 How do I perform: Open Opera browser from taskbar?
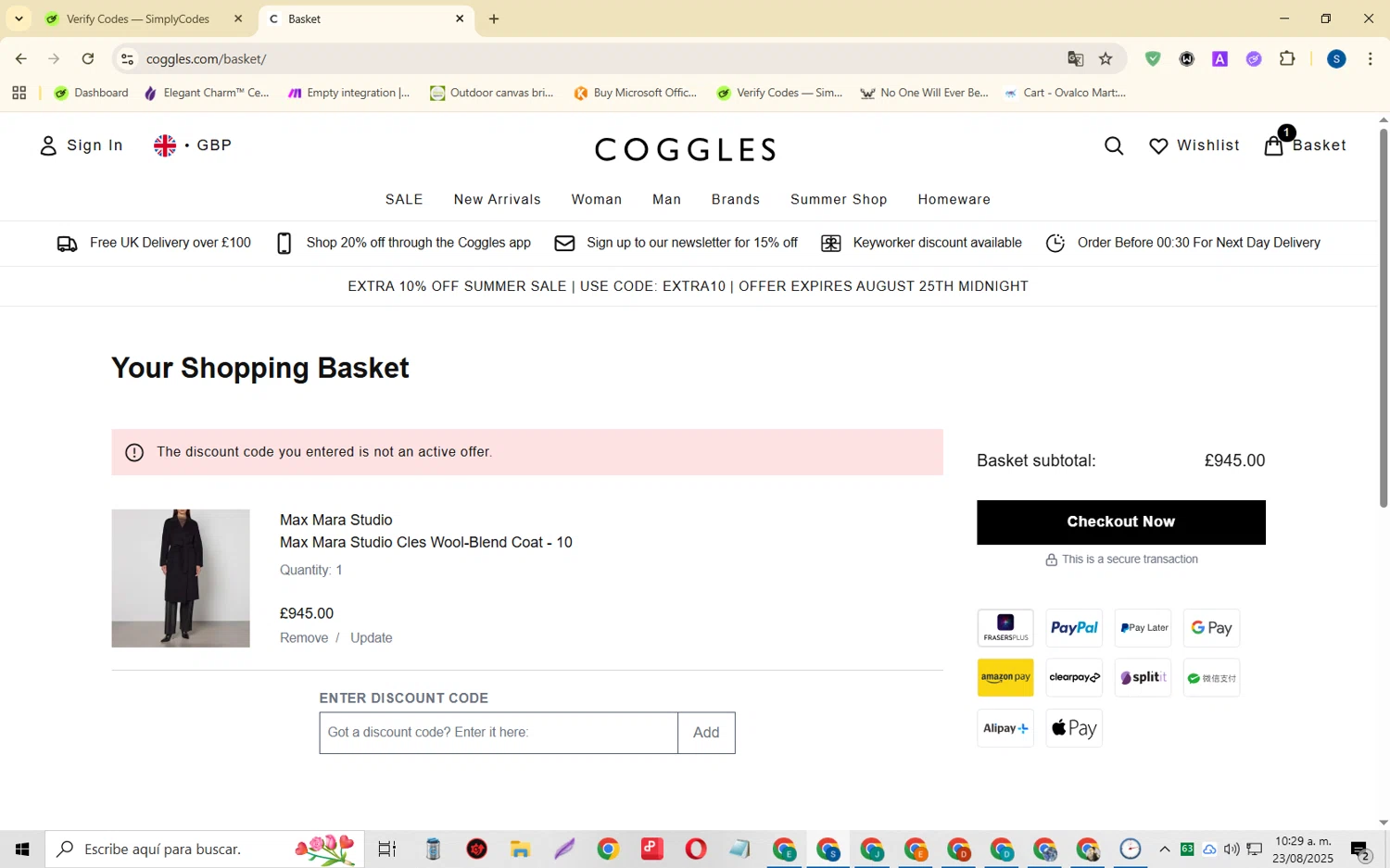tap(695, 849)
